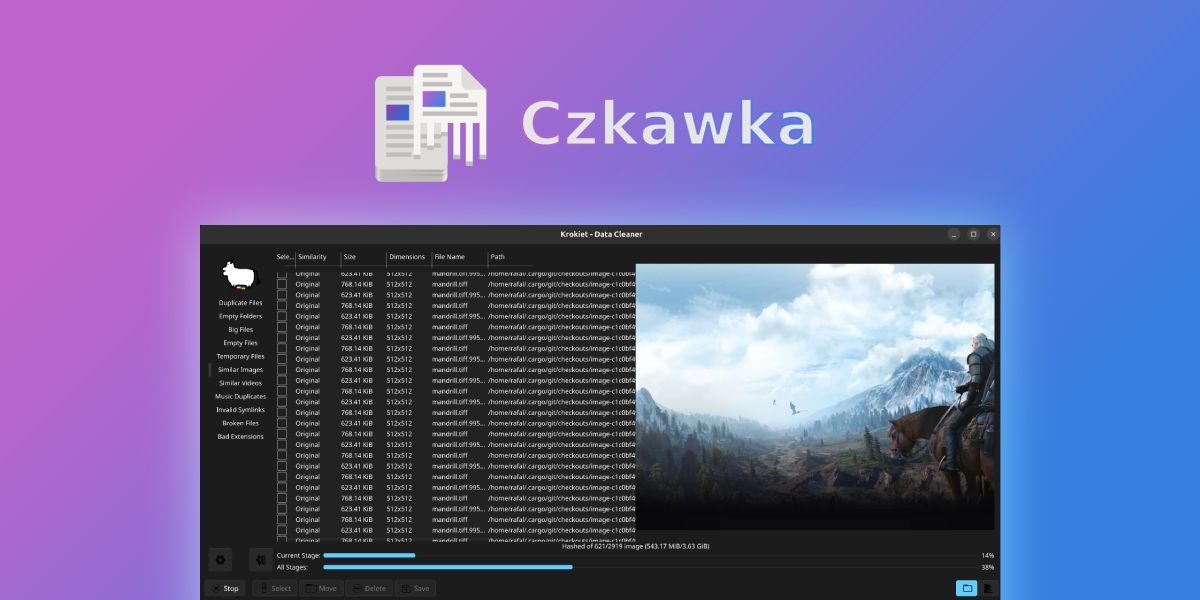
Task: Open the Duplicate Files section
Action: (x=240, y=302)
